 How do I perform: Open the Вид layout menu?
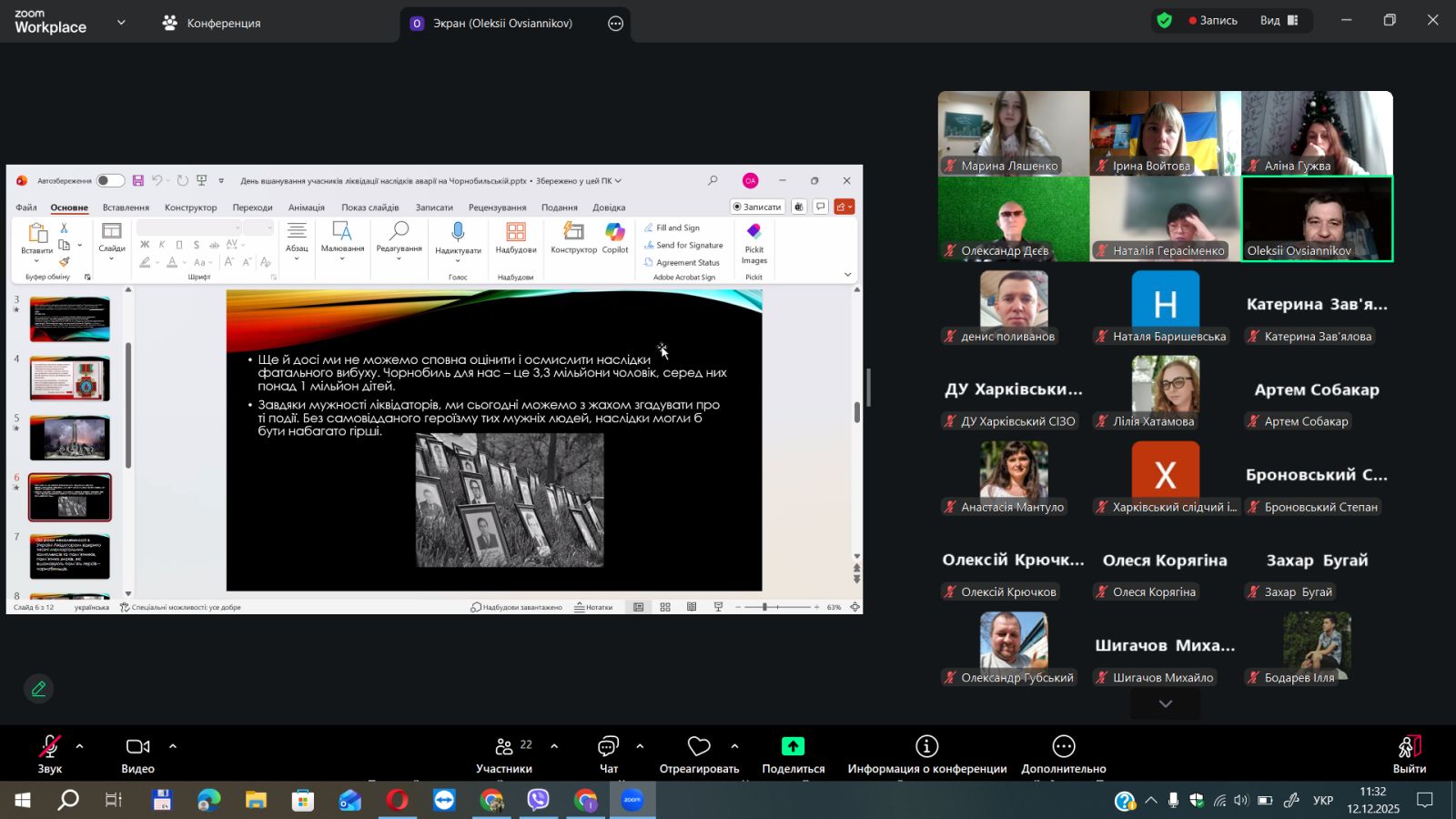[x=1279, y=20]
